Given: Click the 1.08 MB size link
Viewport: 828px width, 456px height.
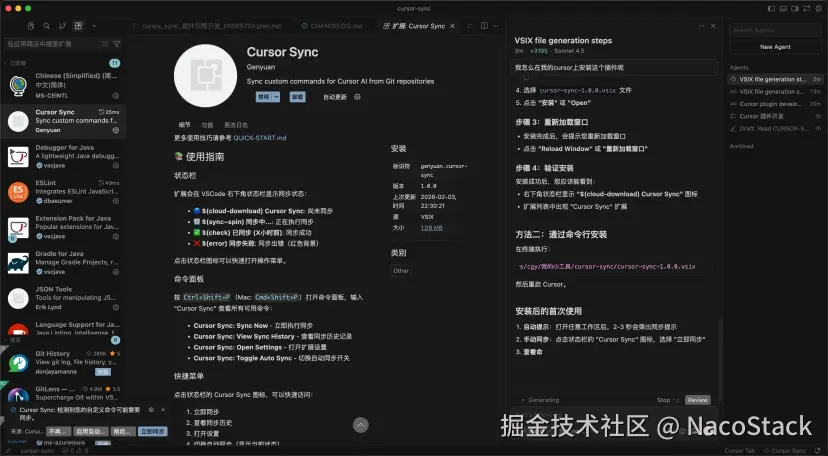Looking at the screenshot, I should click(431, 228).
